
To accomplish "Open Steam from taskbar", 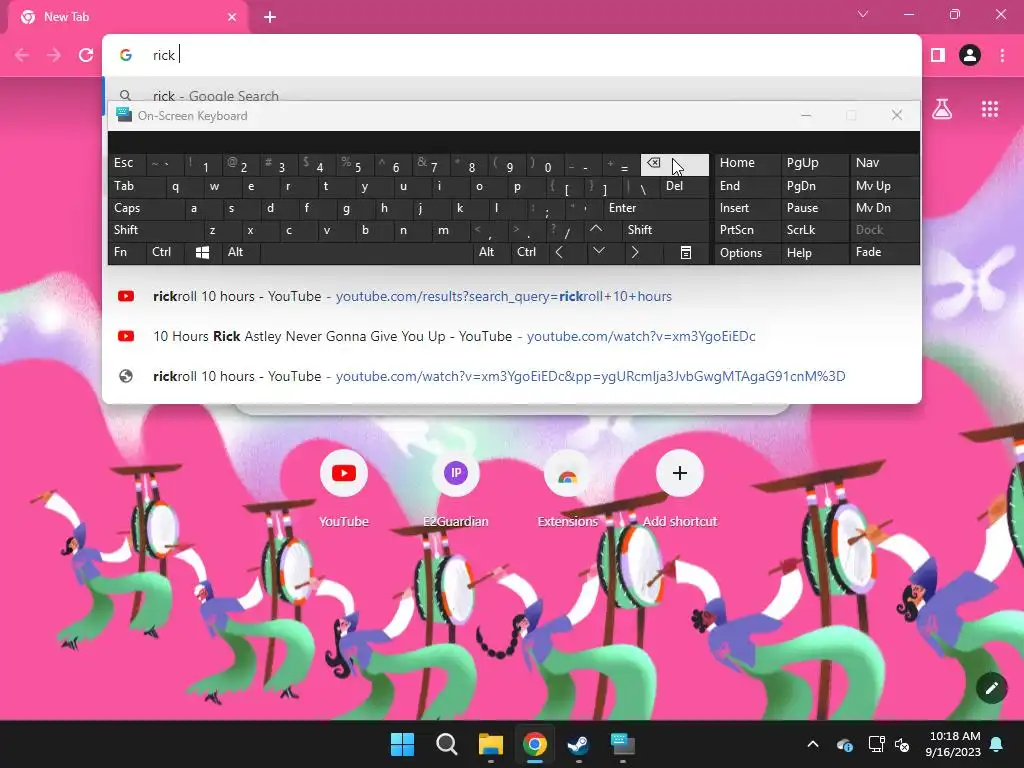I will coord(579,744).
